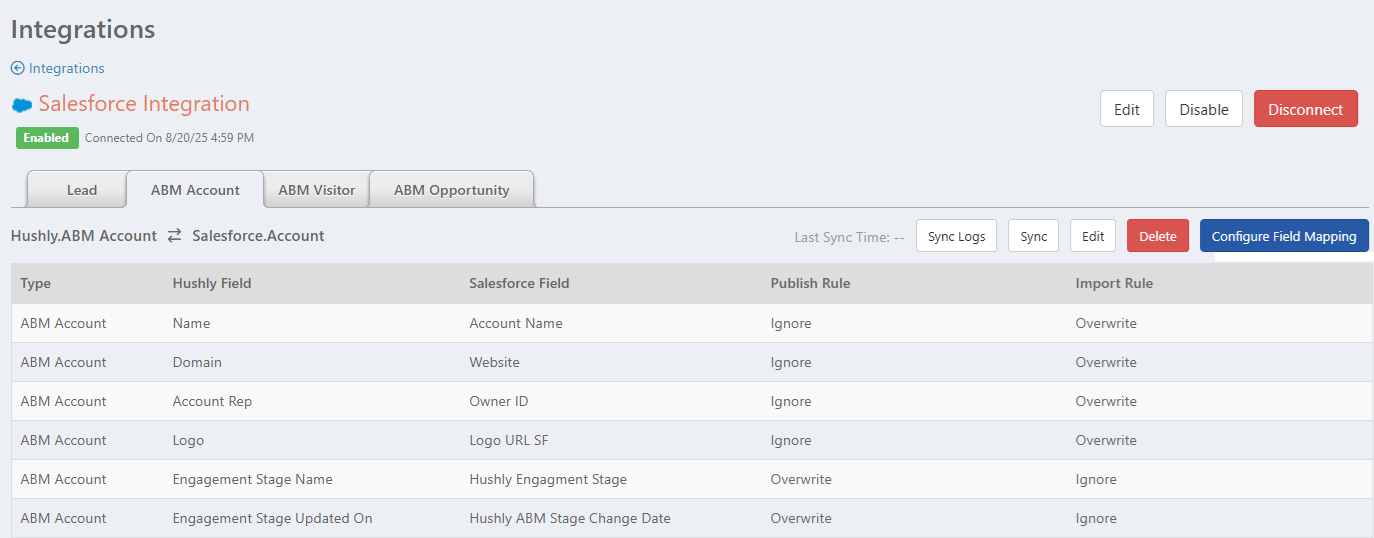Open the Integrations breadcrumb link

66,68
